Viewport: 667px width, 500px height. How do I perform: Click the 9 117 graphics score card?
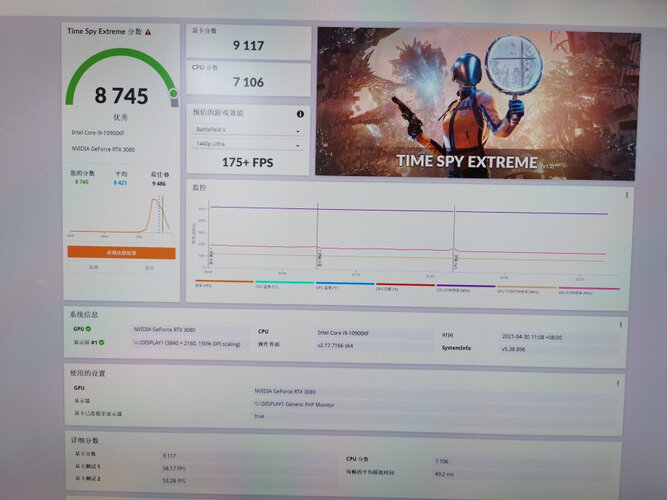click(x=248, y=42)
